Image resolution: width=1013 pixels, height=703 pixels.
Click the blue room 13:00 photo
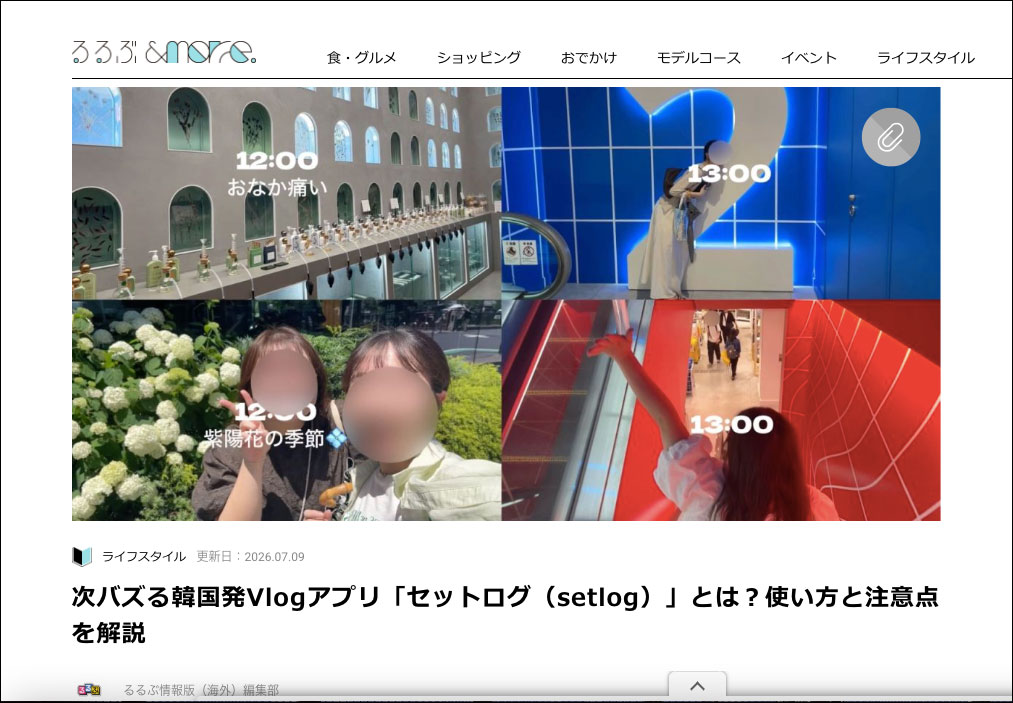721,193
